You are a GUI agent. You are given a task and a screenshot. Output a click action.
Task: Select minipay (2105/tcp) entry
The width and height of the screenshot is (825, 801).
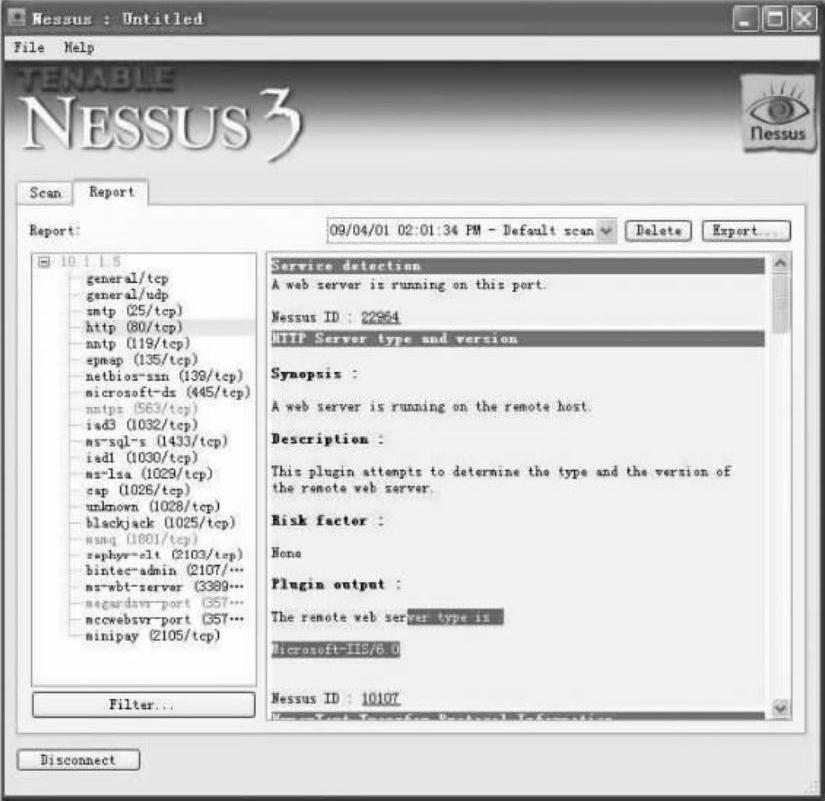pyautogui.click(x=153, y=636)
